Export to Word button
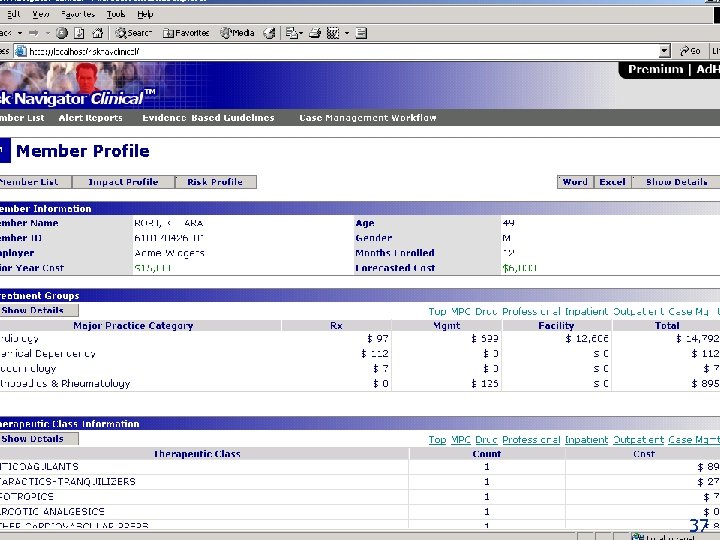 coord(575,182)
